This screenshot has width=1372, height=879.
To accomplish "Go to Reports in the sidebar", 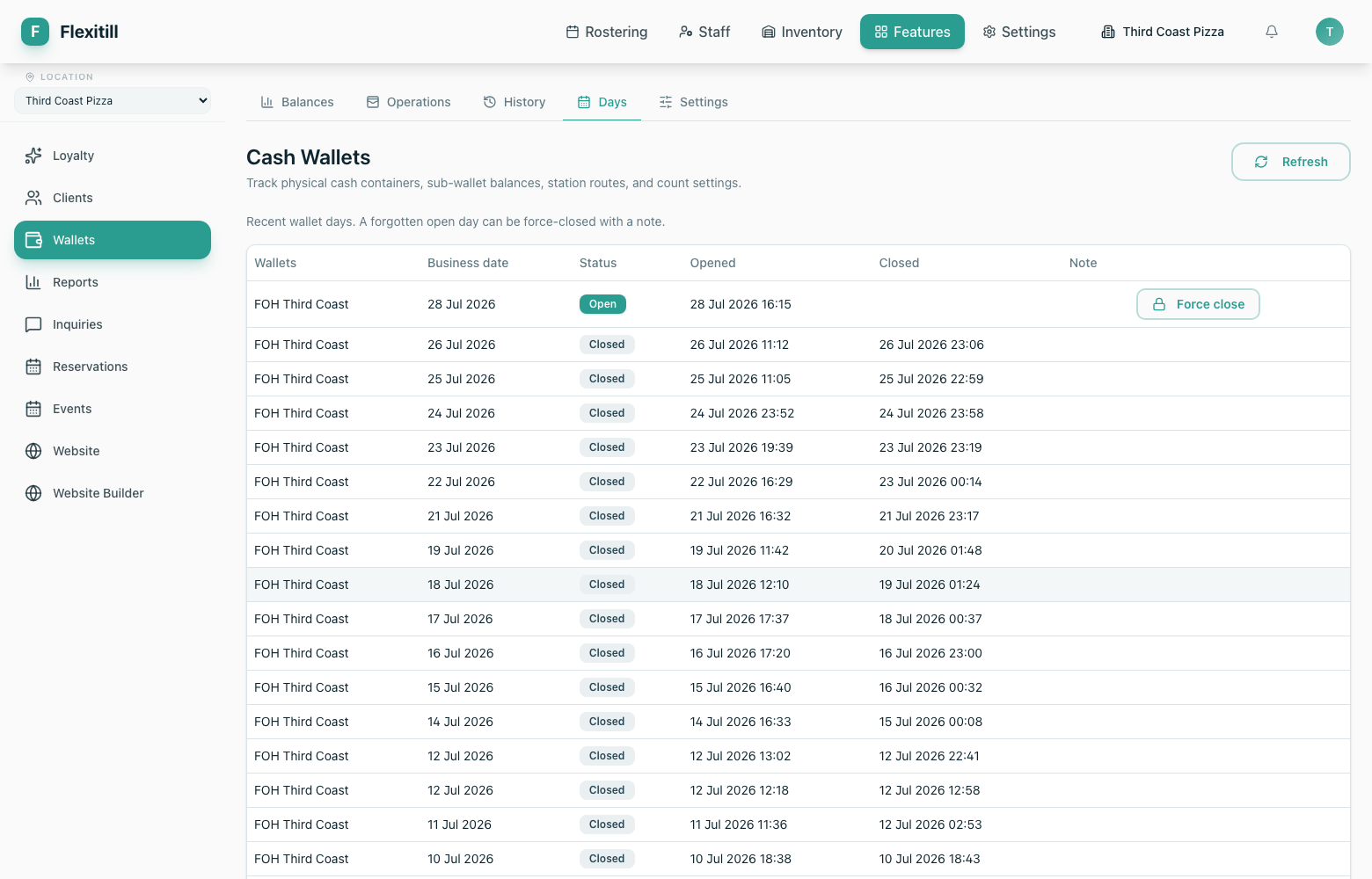I will (113, 282).
